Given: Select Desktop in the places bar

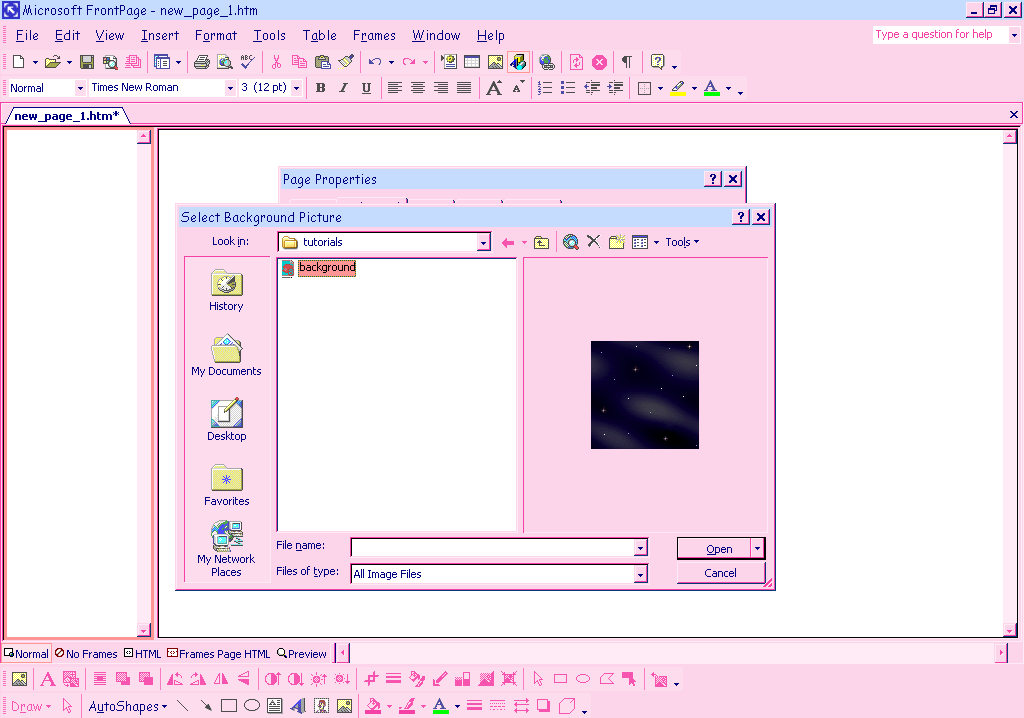Looking at the screenshot, I should pyautogui.click(x=226, y=420).
